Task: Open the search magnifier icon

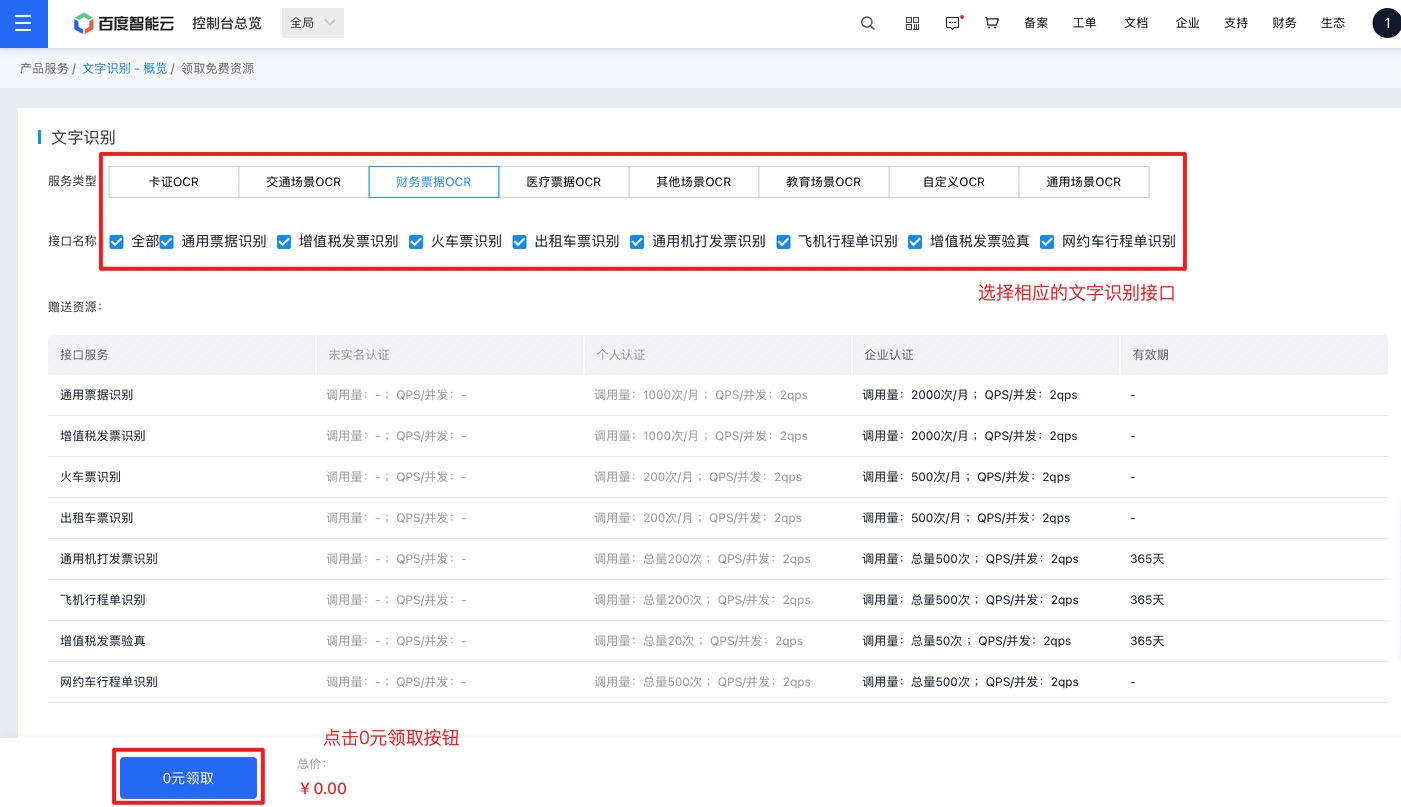Action: click(x=868, y=23)
